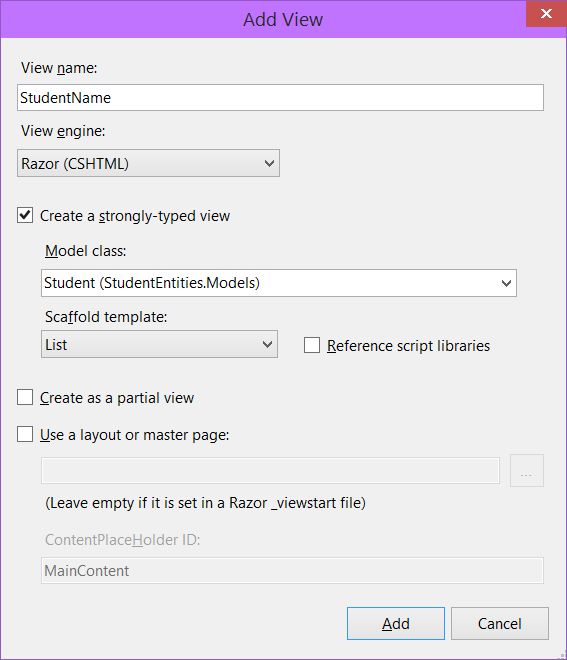567x660 pixels.
Task: Click the layout browse ellipsis button
Action: 527,471
